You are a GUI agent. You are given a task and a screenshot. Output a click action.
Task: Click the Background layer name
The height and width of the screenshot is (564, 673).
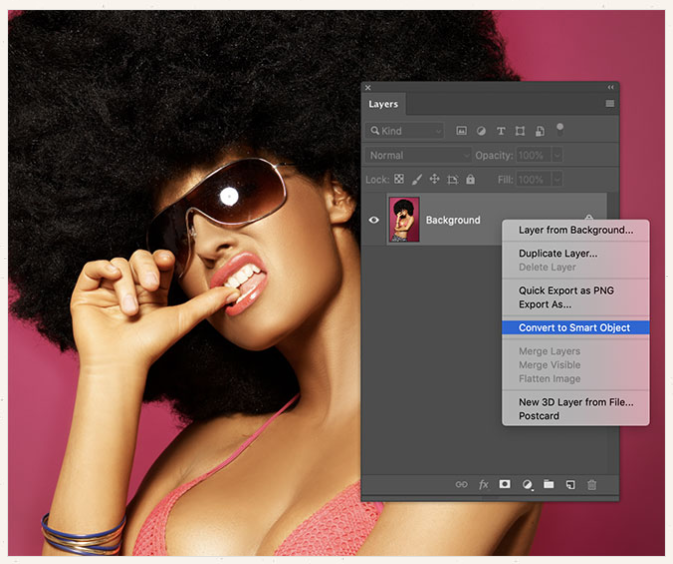pos(453,220)
